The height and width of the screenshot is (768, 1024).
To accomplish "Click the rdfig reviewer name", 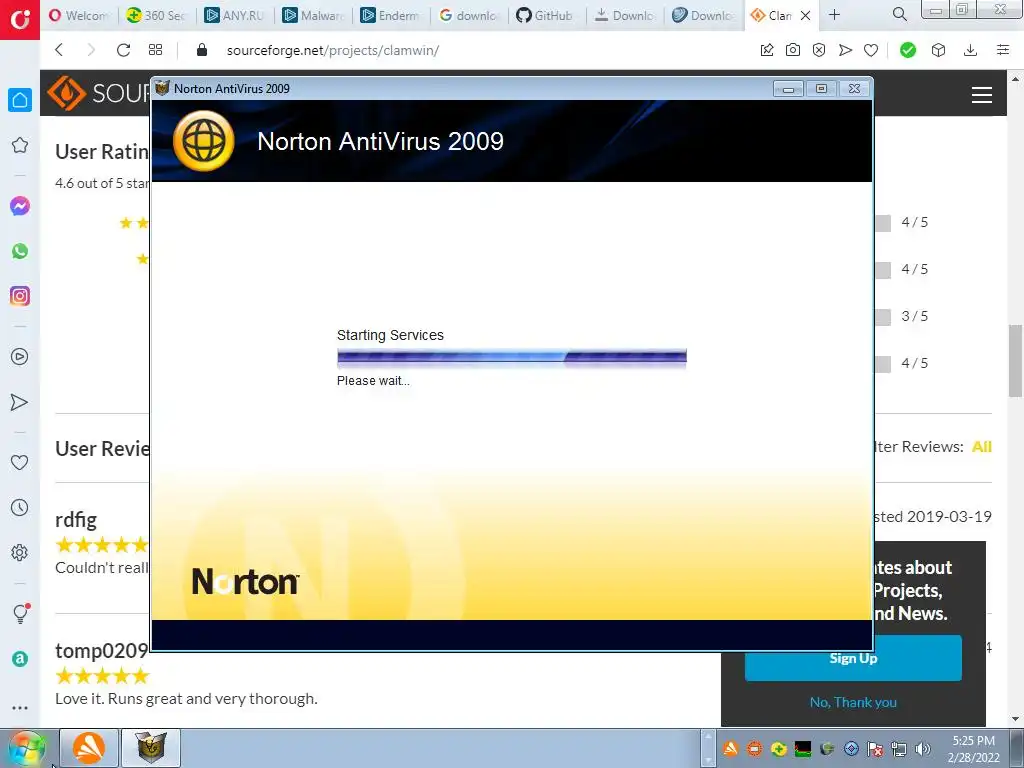I will coord(76,520).
